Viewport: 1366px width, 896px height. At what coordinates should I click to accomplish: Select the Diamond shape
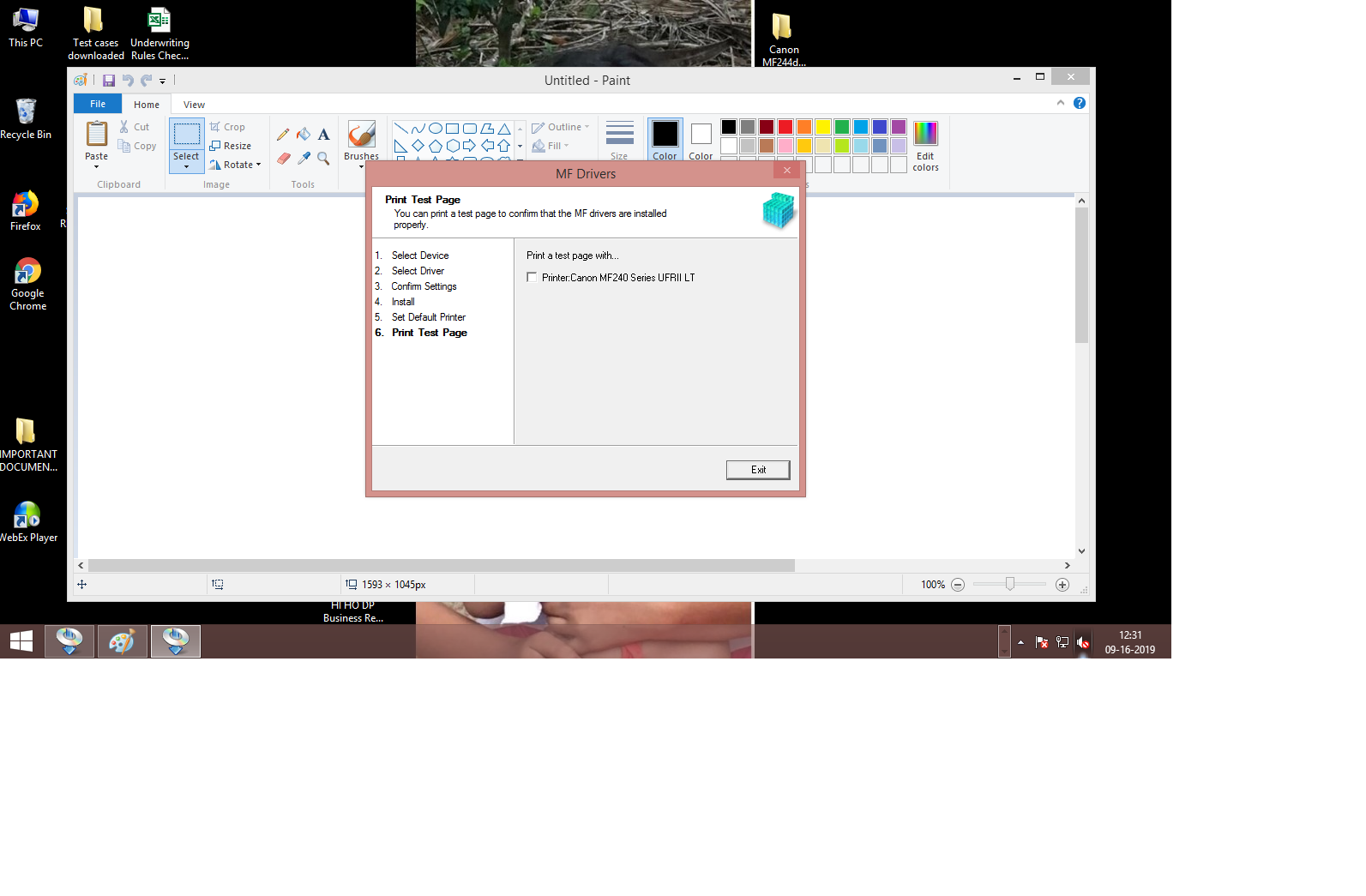point(418,146)
